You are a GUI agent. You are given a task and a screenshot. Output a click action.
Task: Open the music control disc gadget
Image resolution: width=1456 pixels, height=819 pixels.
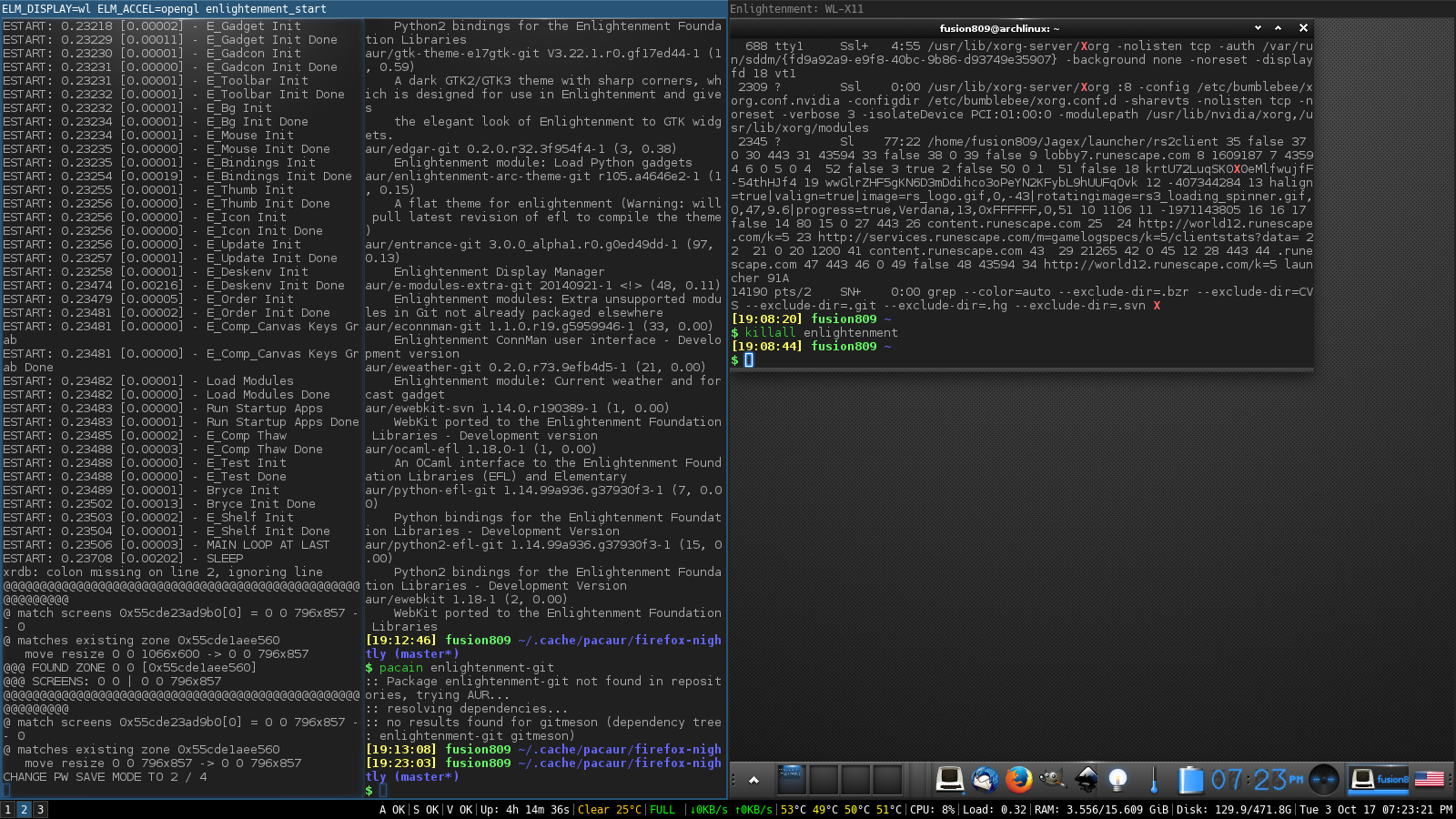(1324, 780)
